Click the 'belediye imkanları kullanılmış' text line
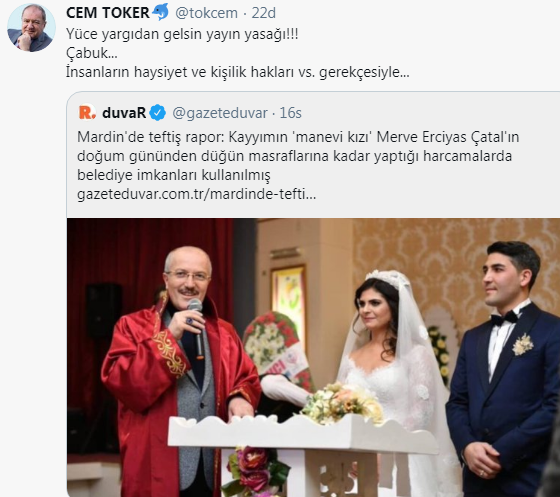Viewport: 560px width, 497px height. point(174,175)
